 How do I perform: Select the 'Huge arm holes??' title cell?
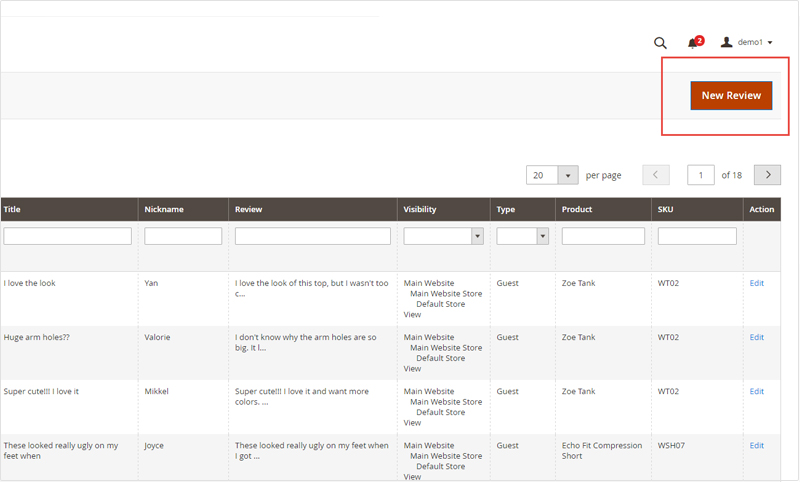(37, 337)
